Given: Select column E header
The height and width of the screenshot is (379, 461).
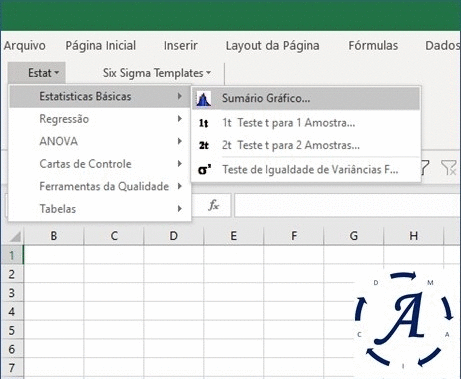Looking at the screenshot, I should pyautogui.click(x=234, y=236).
